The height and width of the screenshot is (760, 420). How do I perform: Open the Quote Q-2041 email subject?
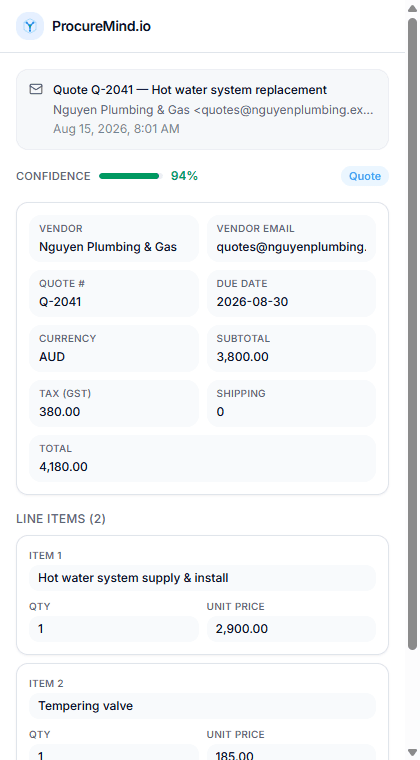pos(190,90)
